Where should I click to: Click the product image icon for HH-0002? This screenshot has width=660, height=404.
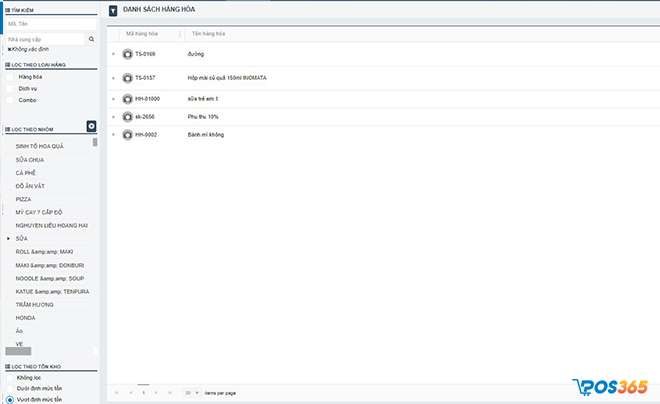(x=128, y=135)
